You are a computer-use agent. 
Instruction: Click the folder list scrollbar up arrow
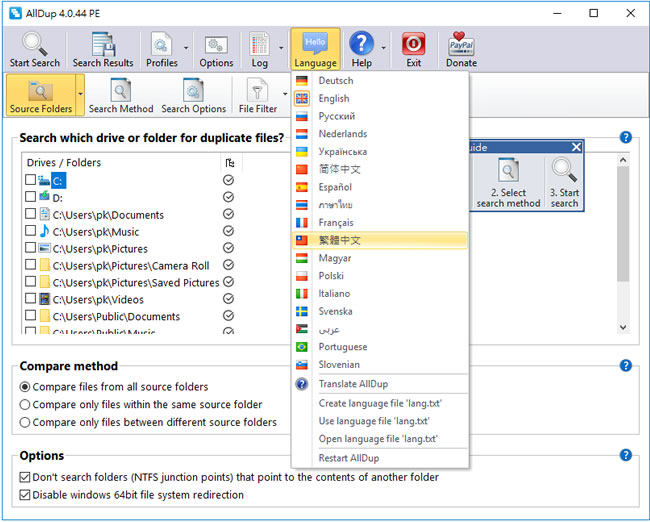623,160
